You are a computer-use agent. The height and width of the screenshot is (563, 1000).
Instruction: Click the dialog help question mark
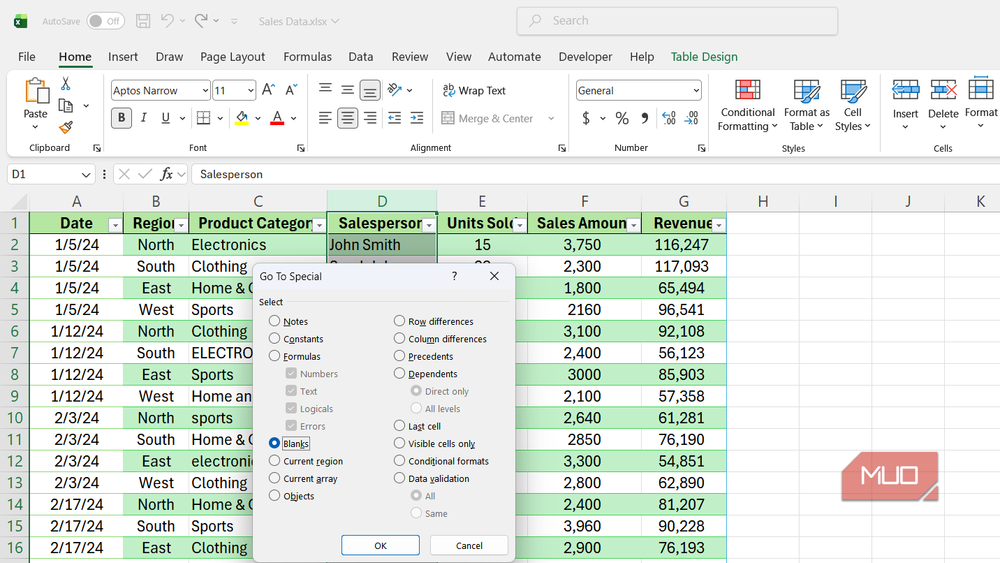pyautogui.click(x=454, y=276)
